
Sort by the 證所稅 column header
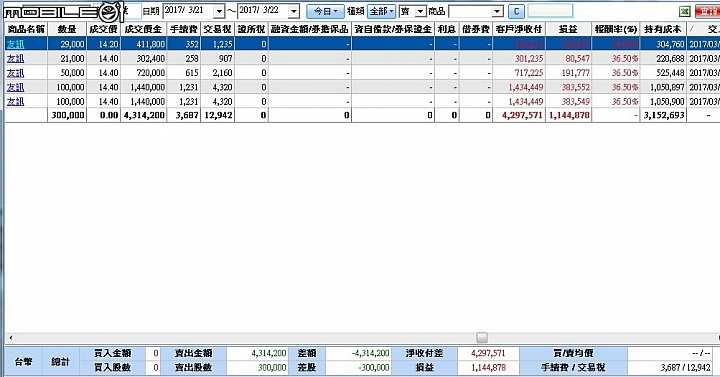252,29
